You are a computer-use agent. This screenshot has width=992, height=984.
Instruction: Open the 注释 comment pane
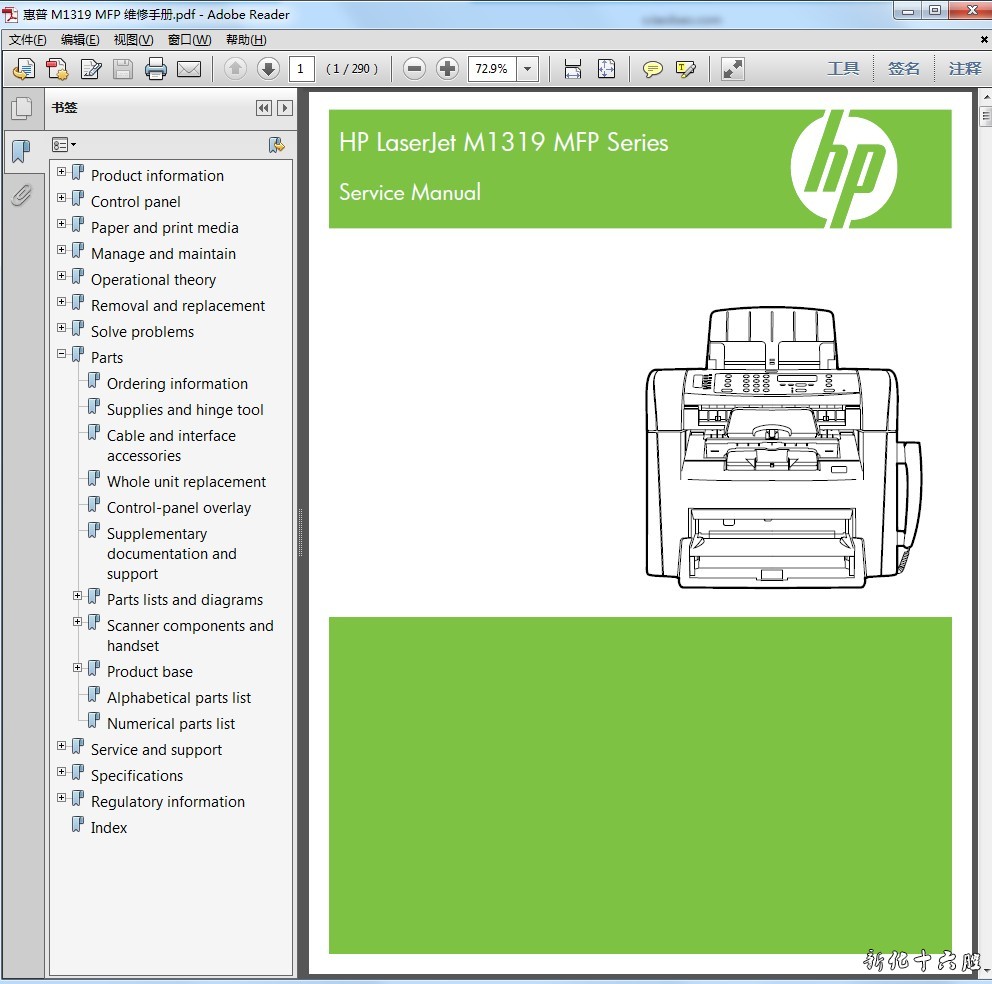[965, 69]
